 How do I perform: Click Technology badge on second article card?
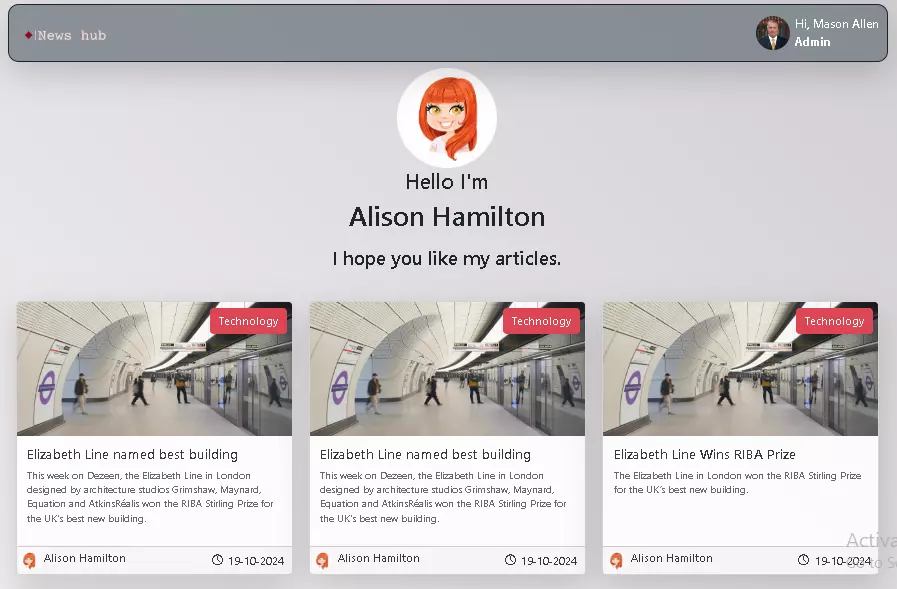click(541, 321)
